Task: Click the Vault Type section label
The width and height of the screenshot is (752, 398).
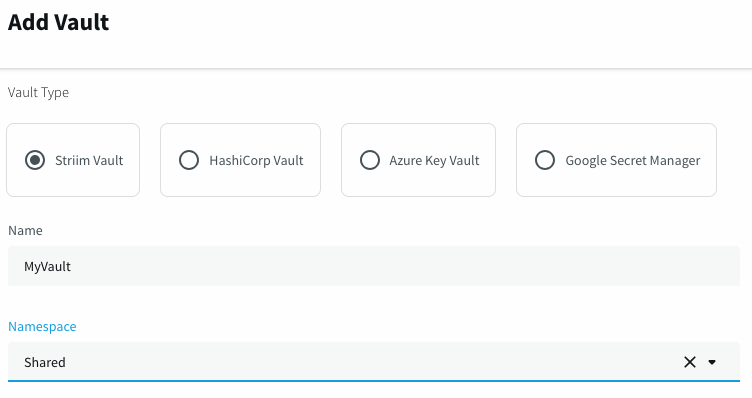Action: [38, 92]
